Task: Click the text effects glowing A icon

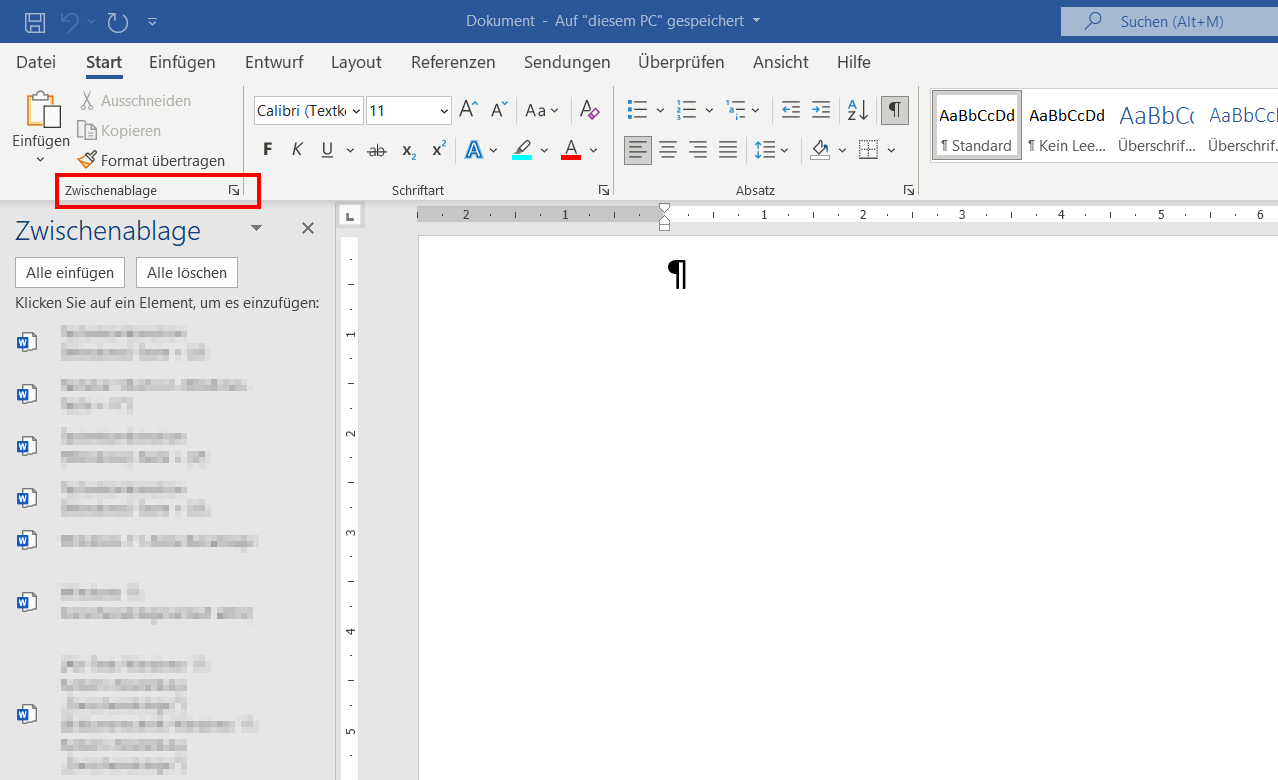Action: pyautogui.click(x=474, y=150)
